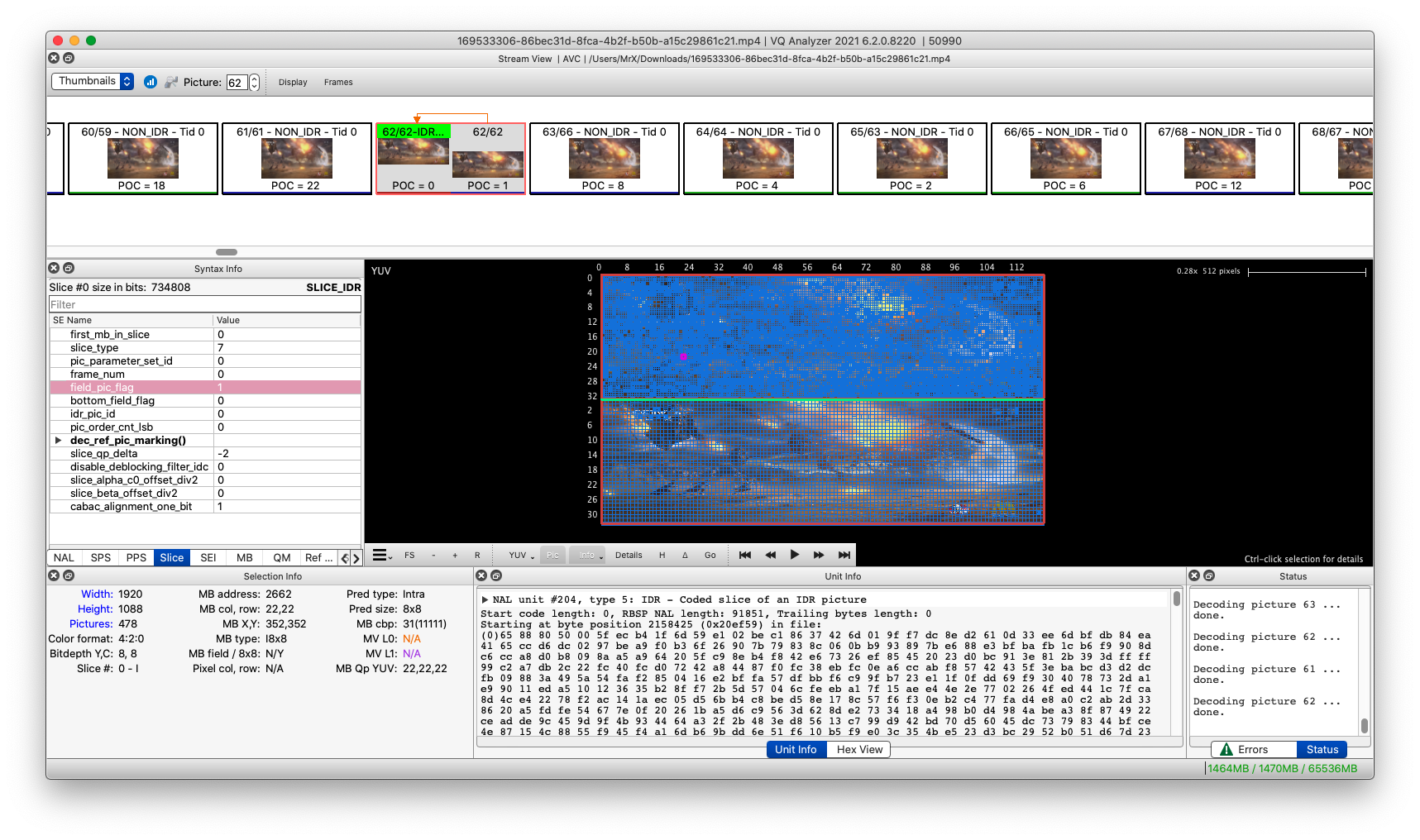Click the R reset zoom button
Viewport: 1420px width, 840px height.
pos(477,555)
